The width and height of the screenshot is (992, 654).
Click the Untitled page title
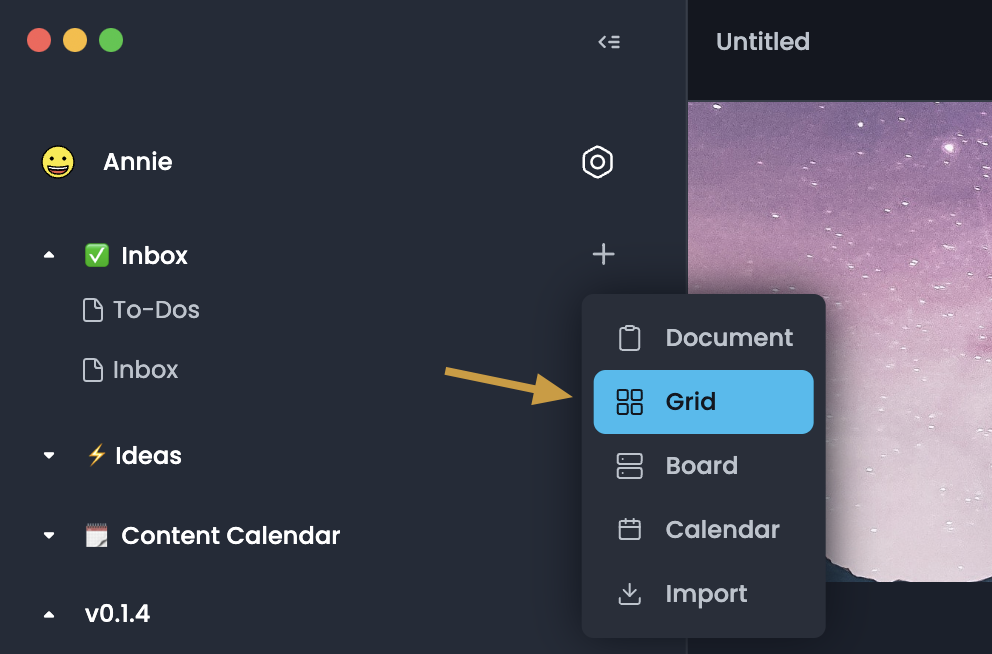tap(763, 42)
